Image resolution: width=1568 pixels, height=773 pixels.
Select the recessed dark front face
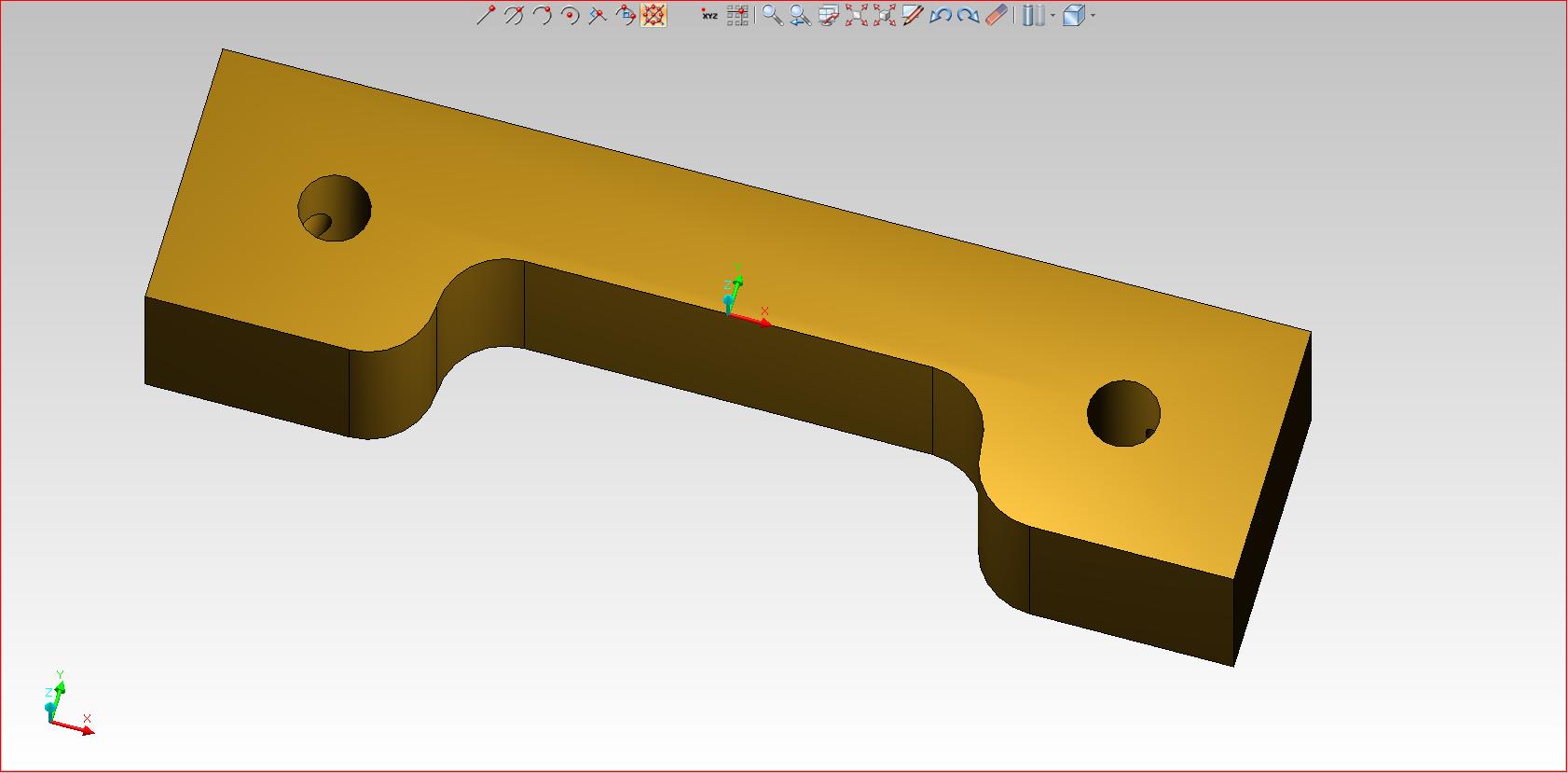(727, 359)
